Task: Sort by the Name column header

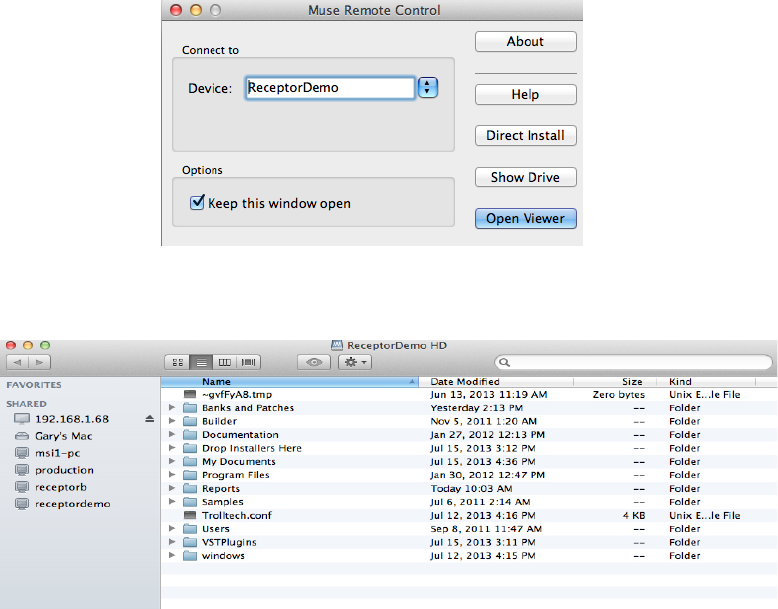Action: [290, 382]
